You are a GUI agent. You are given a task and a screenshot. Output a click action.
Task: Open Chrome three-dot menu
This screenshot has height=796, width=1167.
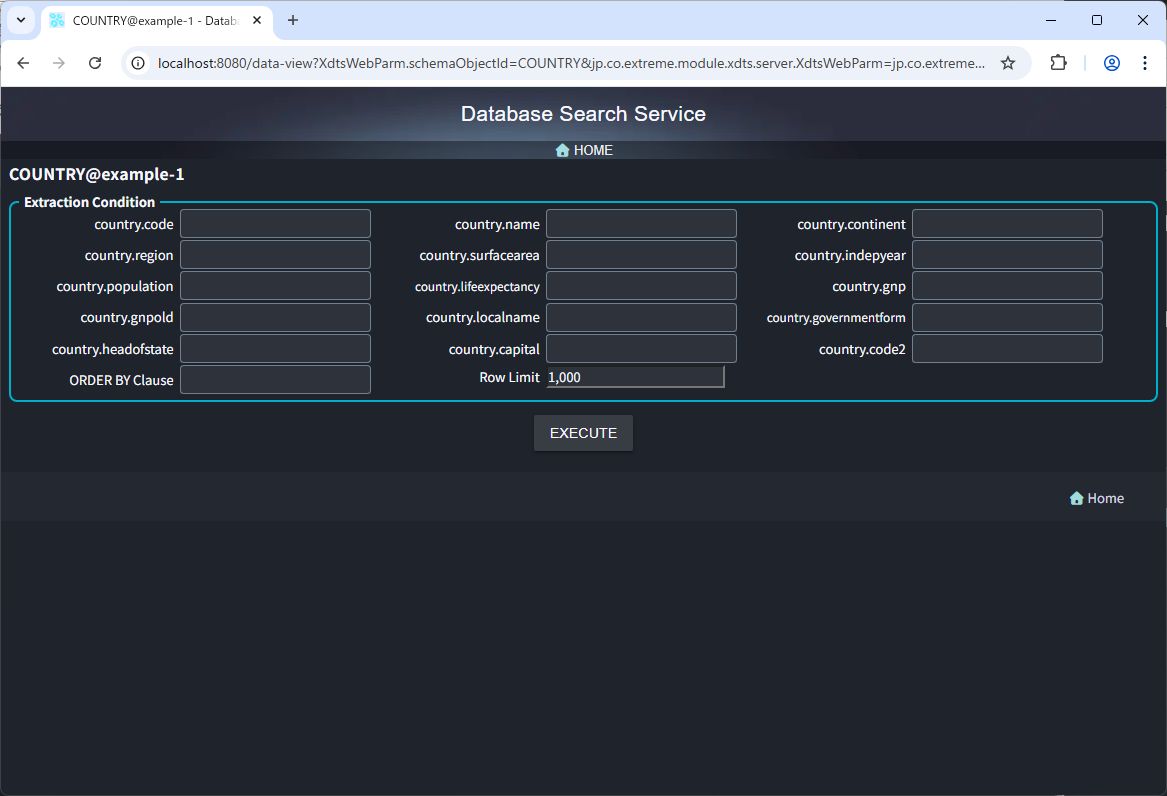pyautogui.click(x=1145, y=63)
